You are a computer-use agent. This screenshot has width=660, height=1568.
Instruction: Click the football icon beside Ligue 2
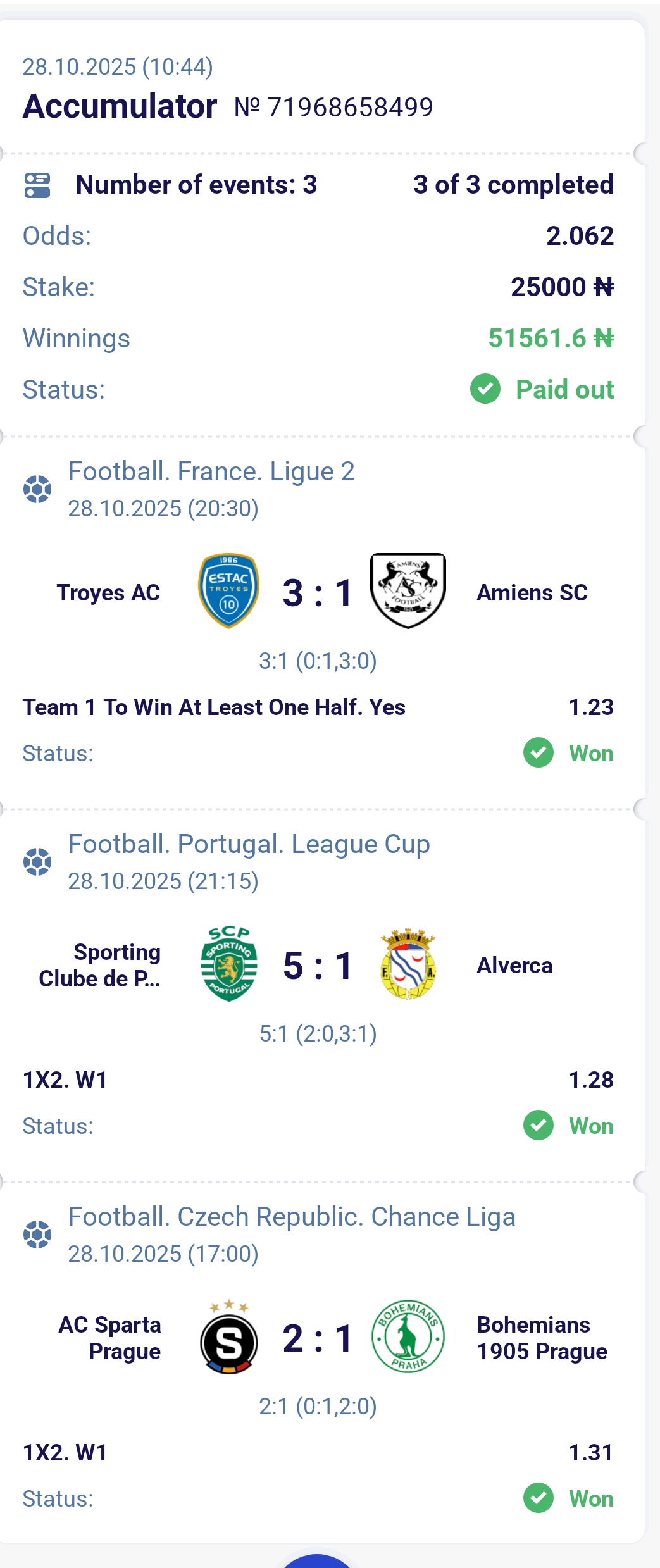coord(37,489)
